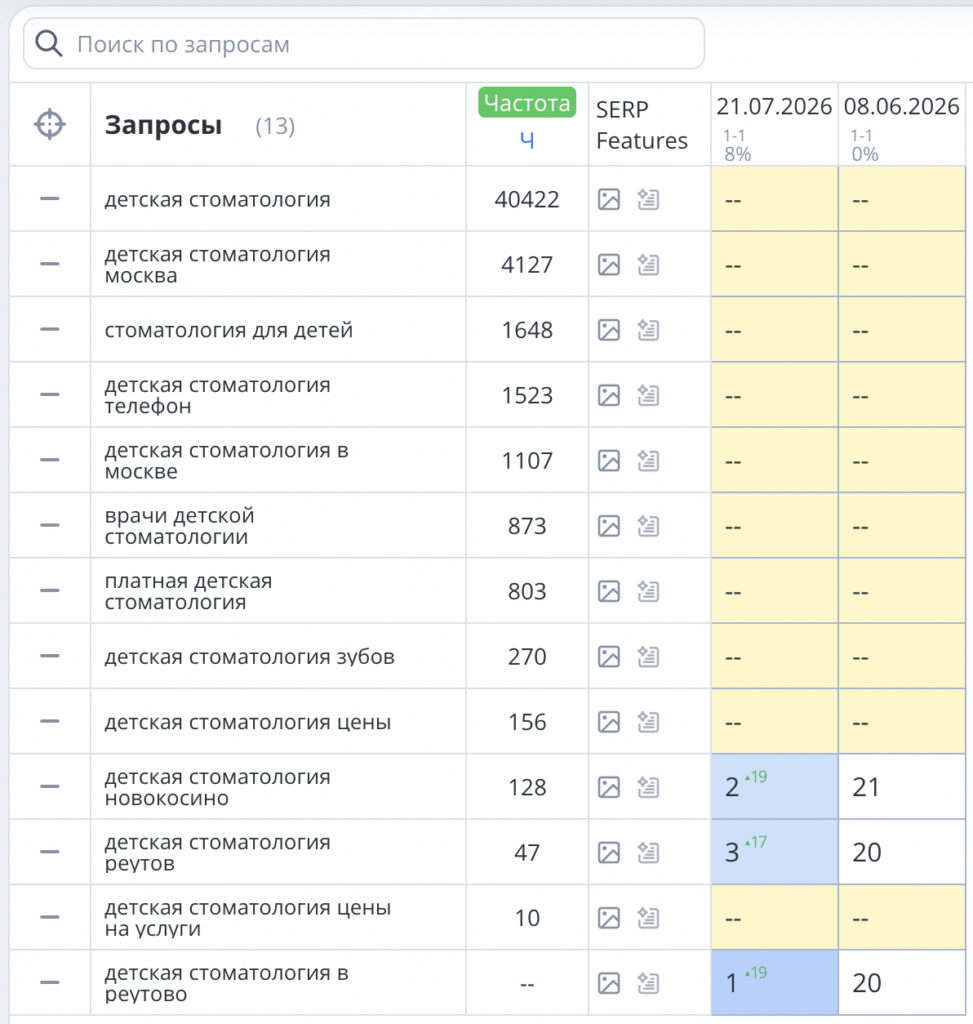Open the 21.07.2026 date column header
This screenshot has width=973, height=1024.
tap(774, 106)
